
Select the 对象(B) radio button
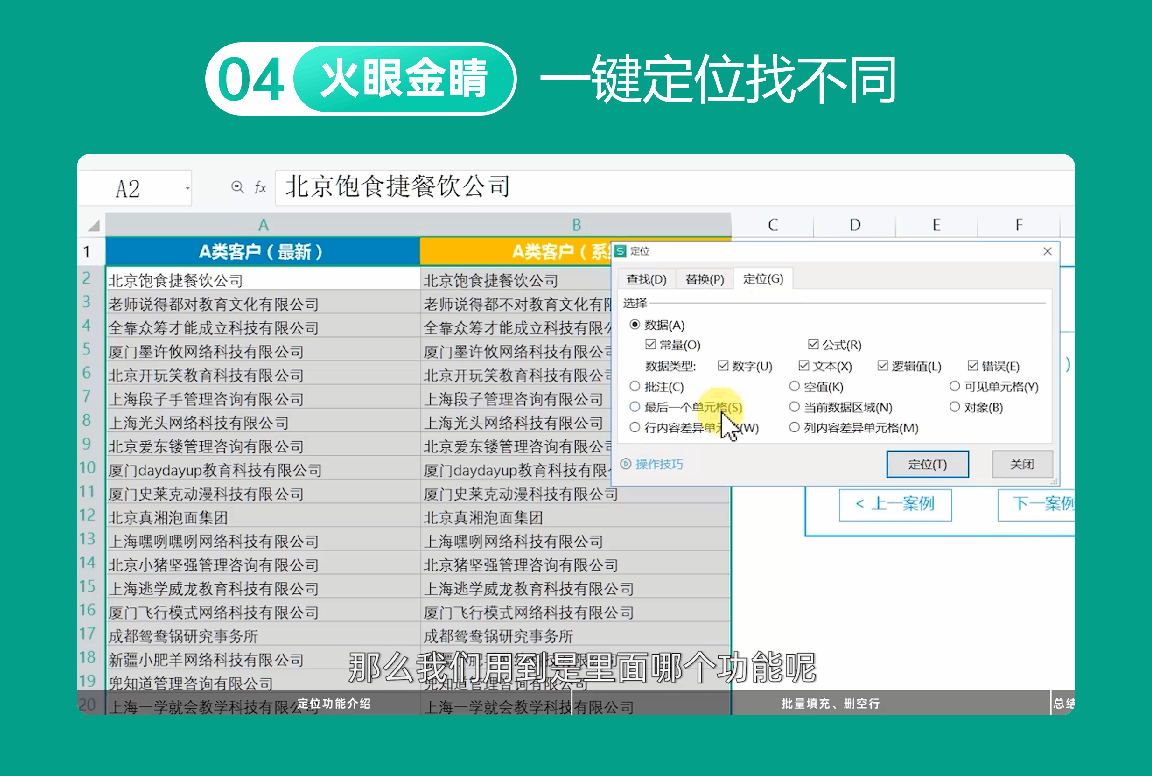[x=954, y=407]
